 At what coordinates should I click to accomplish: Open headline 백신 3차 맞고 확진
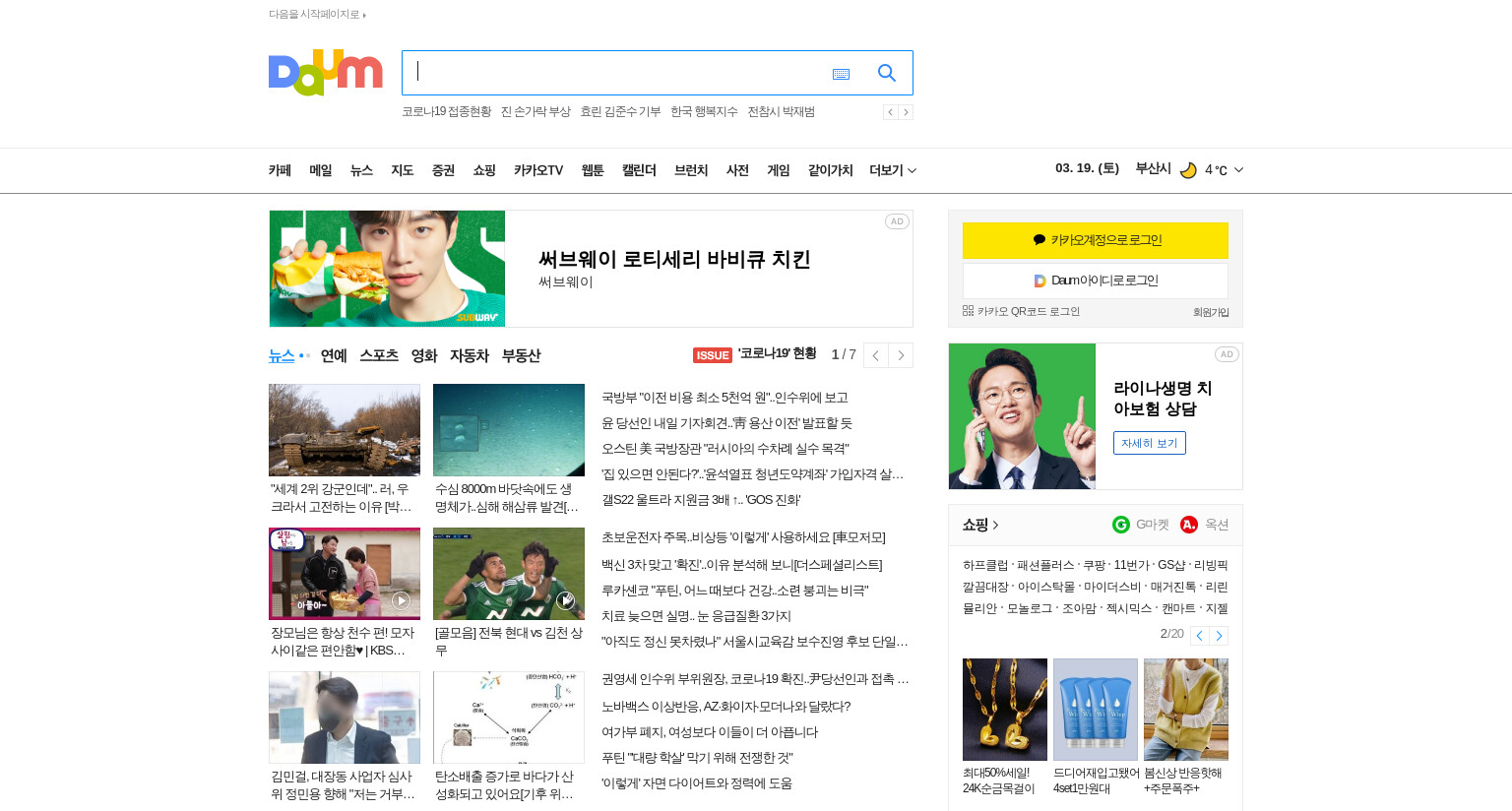coord(741,565)
